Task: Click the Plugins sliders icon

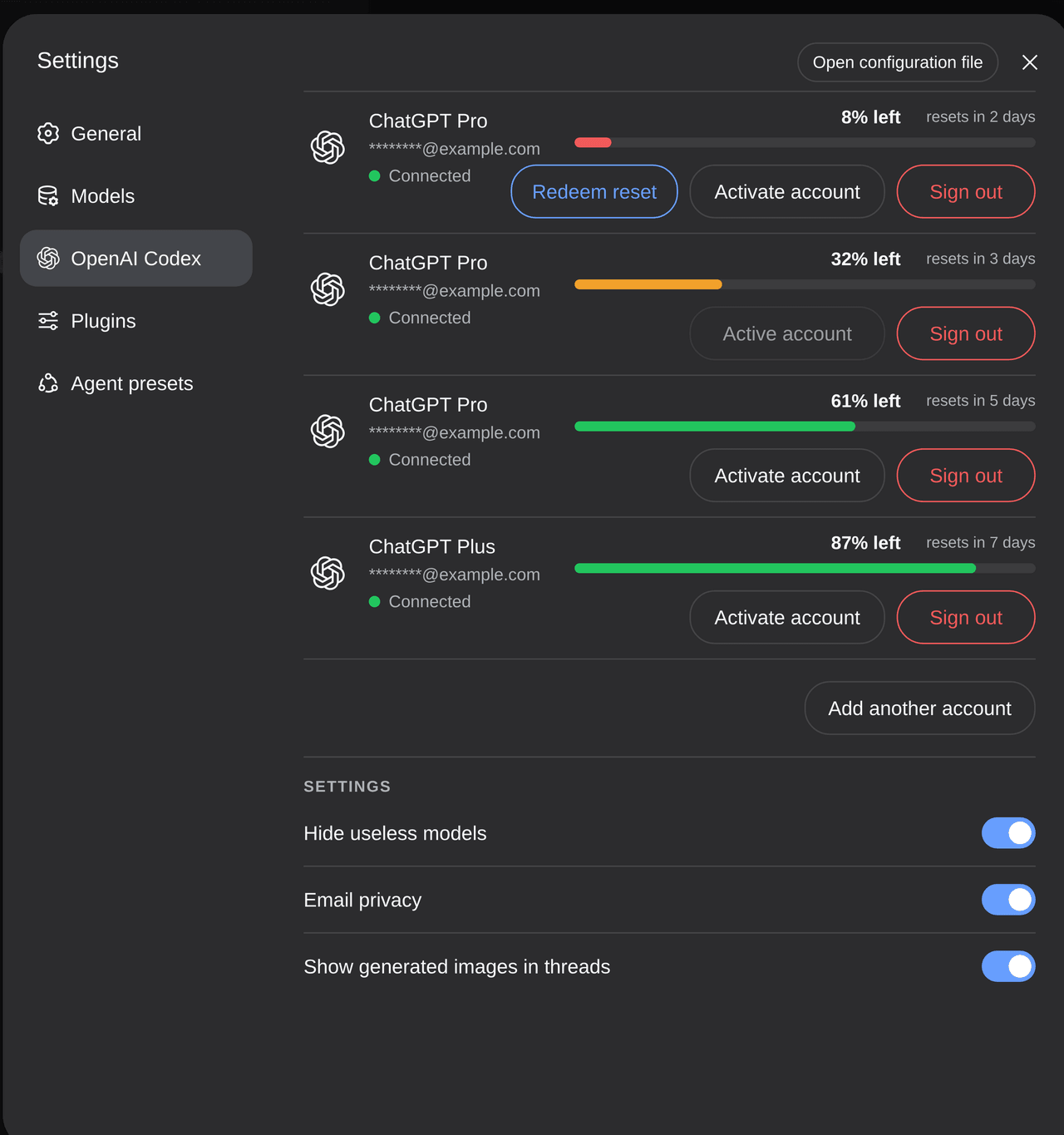Action: coord(48,321)
